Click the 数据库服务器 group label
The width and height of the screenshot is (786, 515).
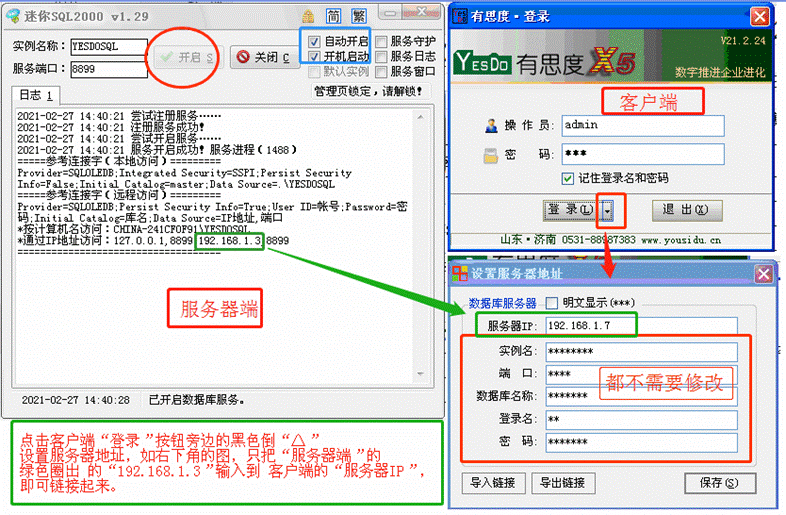point(502,303)
